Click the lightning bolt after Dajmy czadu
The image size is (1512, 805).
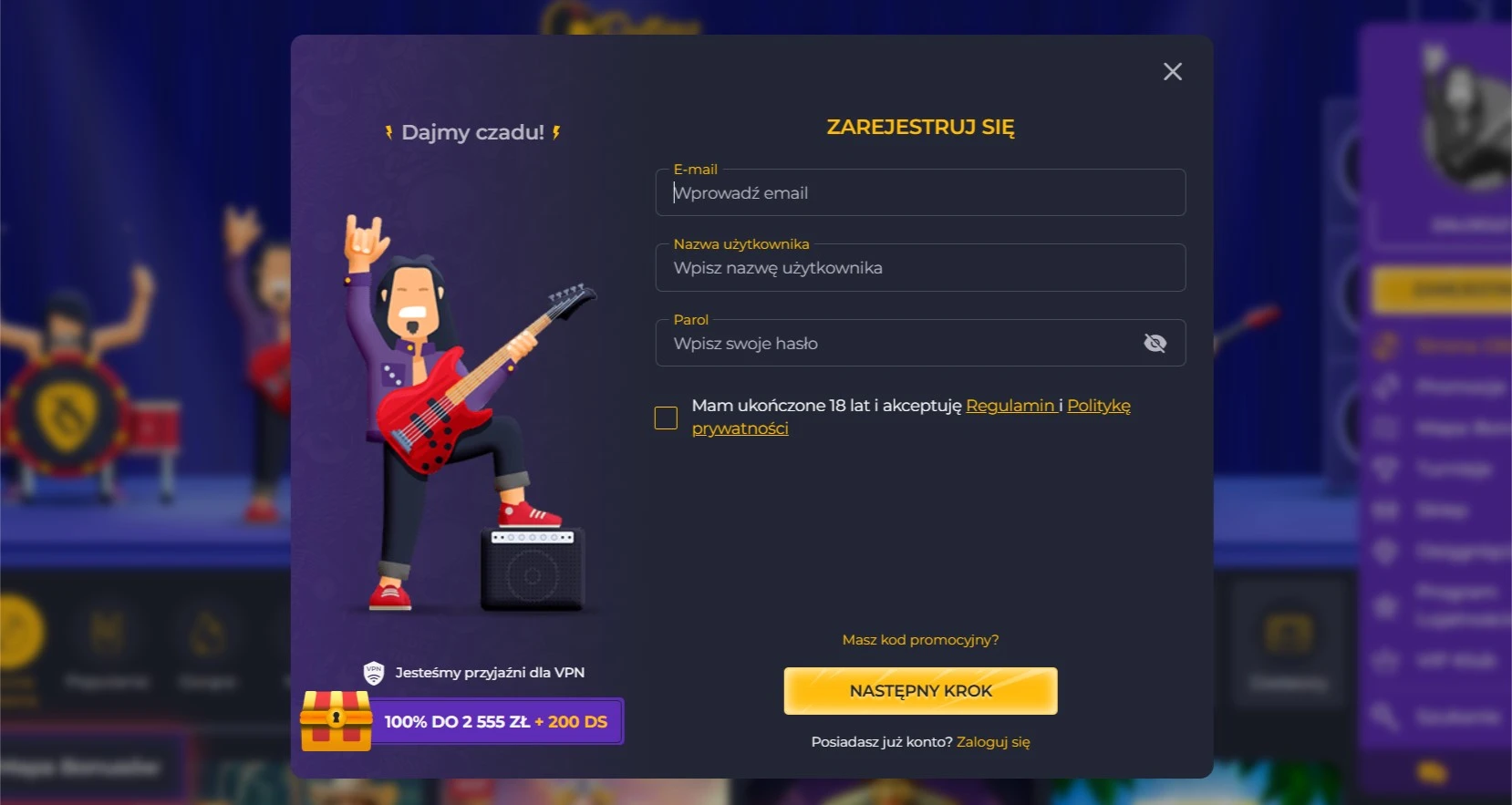(556, 132)
